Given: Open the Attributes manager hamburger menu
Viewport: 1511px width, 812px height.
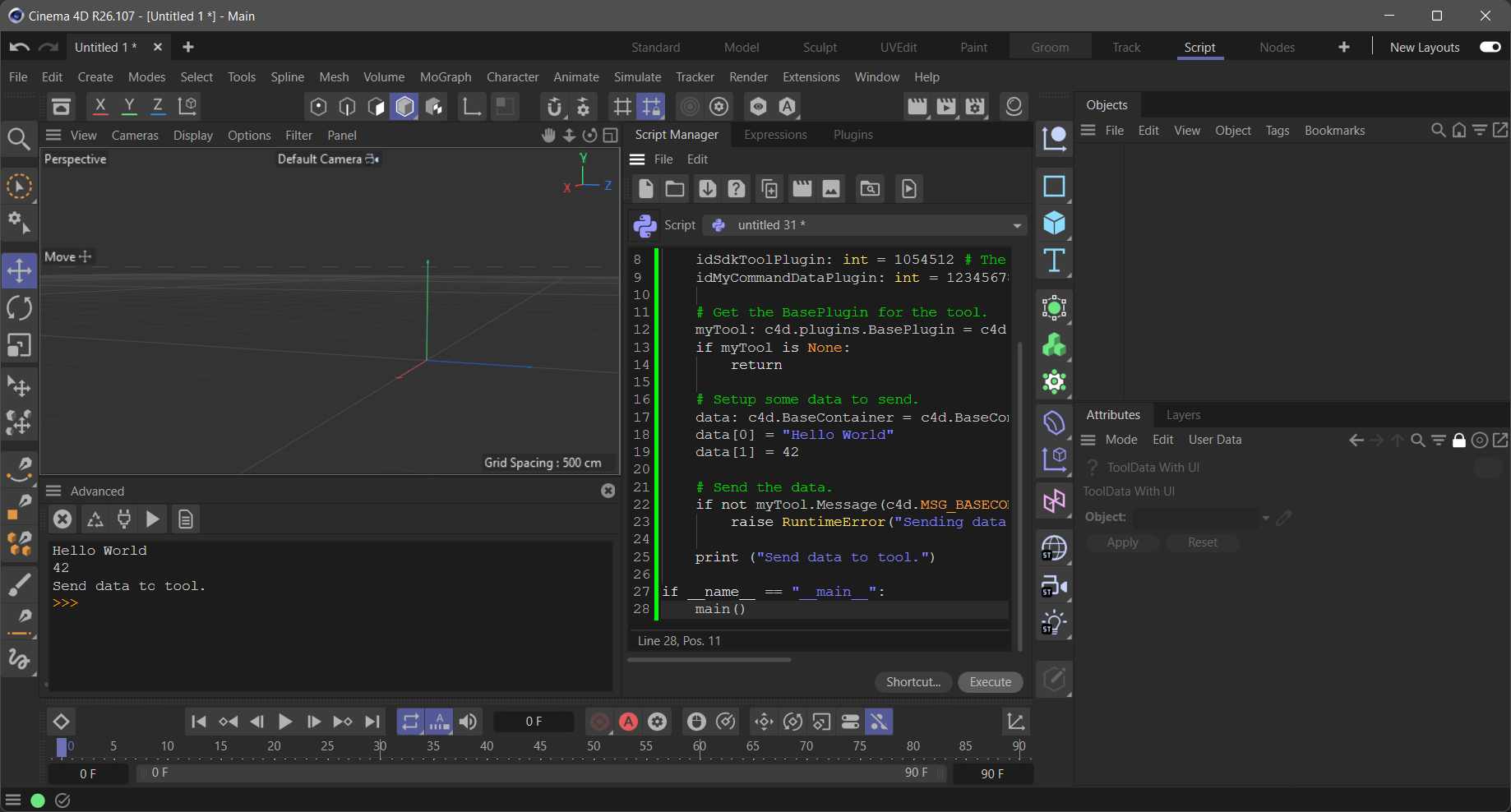Looking at the screenshot, I should coord(1088,440).
